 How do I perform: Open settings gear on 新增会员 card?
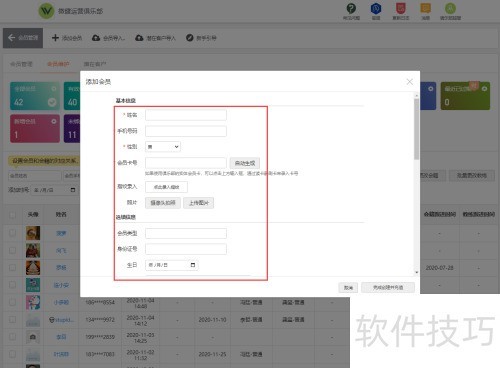[x=54, y=121]
